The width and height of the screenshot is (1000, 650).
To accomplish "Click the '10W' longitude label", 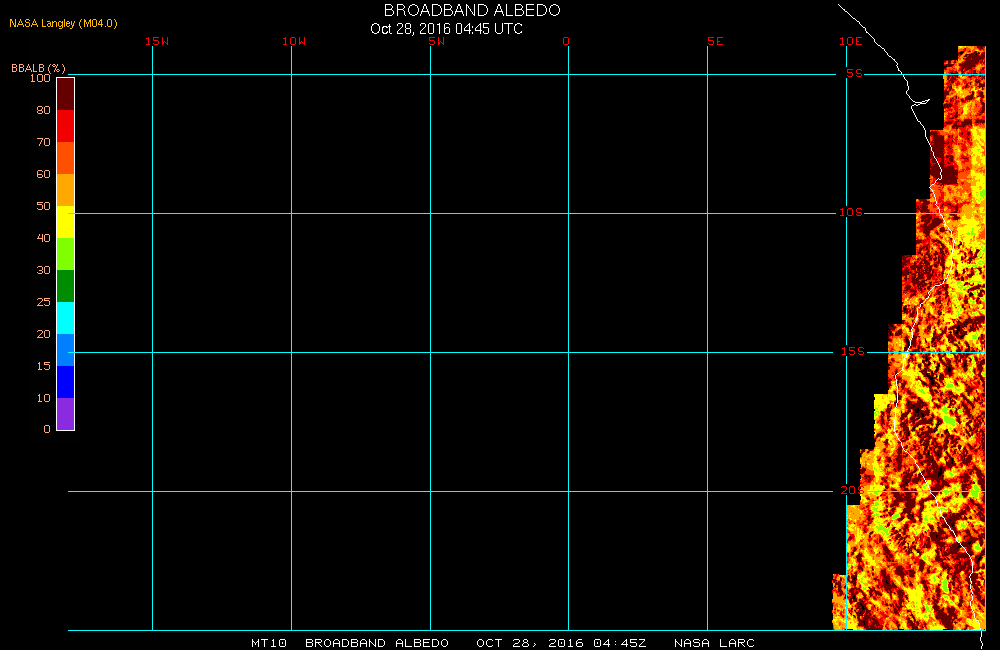I will tap(294, 41).
